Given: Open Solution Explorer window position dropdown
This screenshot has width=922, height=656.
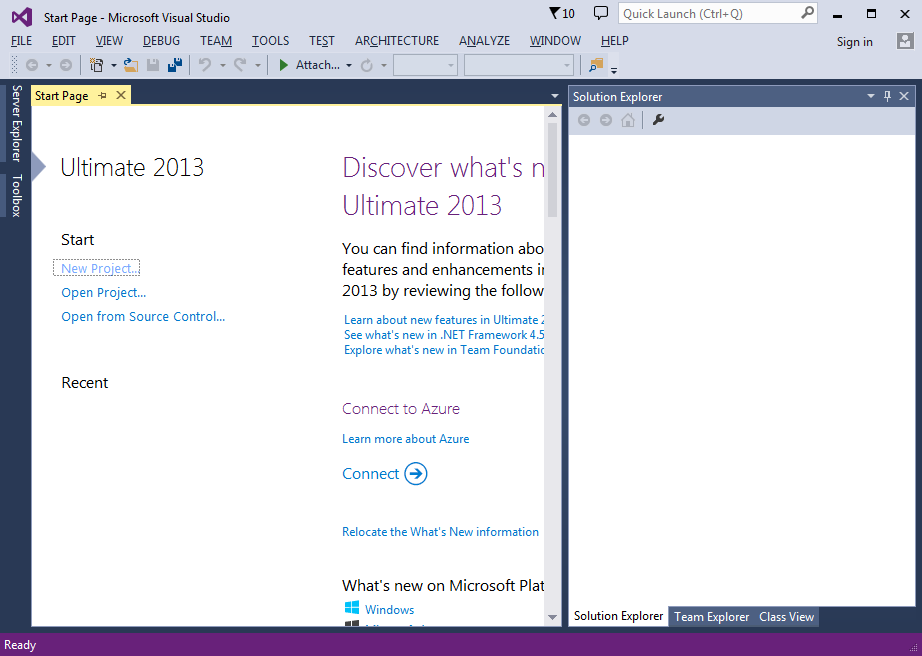Looking at the screenshot, I should pyautogui.click(x=871, y=96).
